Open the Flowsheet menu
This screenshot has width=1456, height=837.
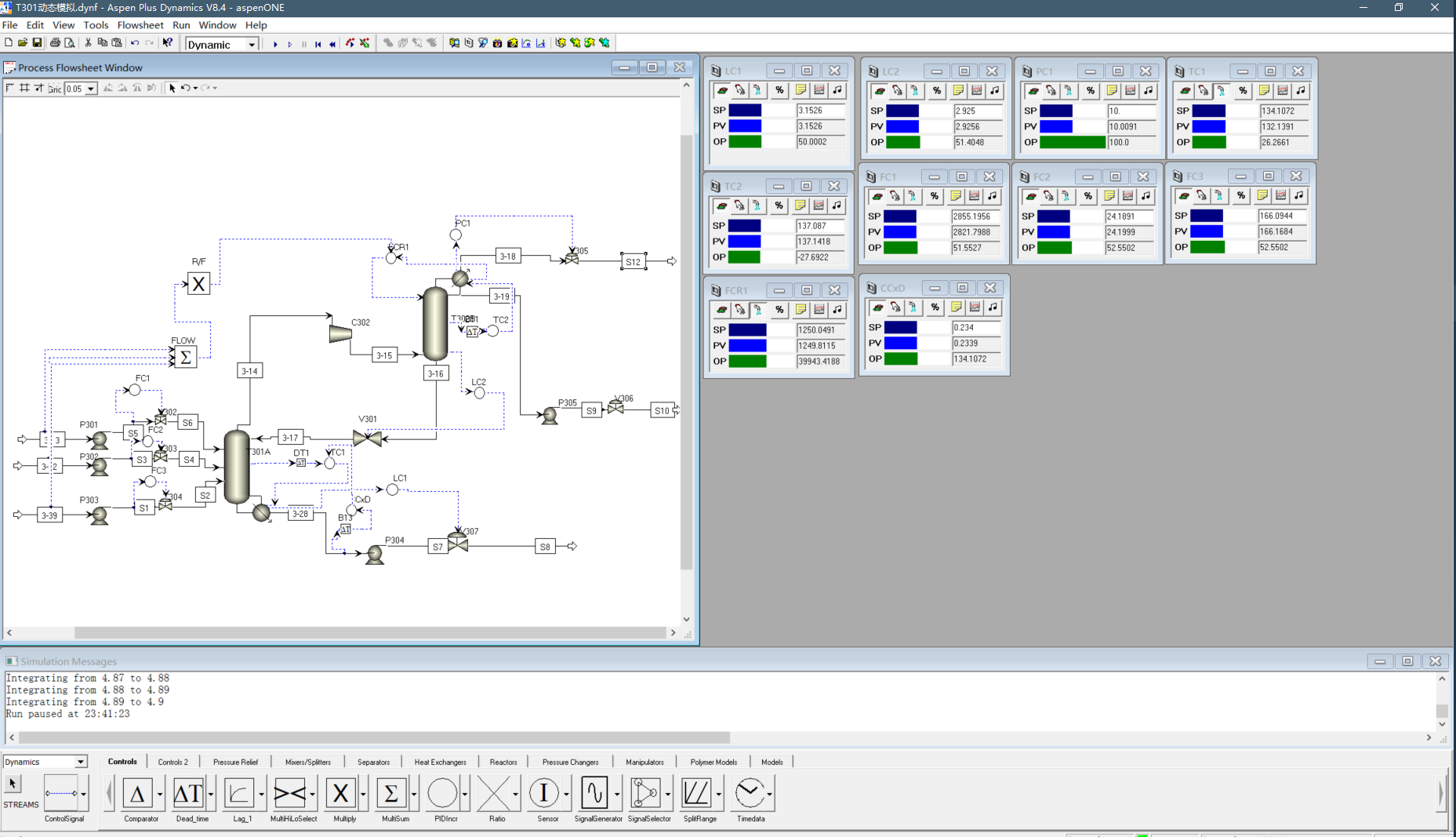[x=140, y=25]
